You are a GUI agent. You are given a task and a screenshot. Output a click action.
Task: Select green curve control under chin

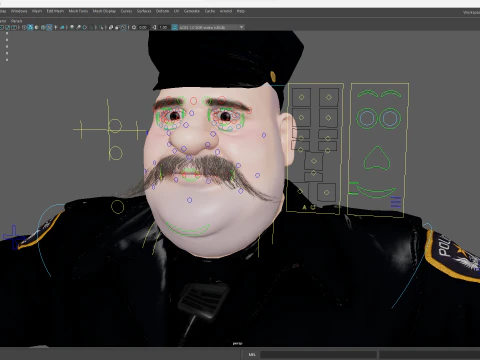tap(188, 229)
